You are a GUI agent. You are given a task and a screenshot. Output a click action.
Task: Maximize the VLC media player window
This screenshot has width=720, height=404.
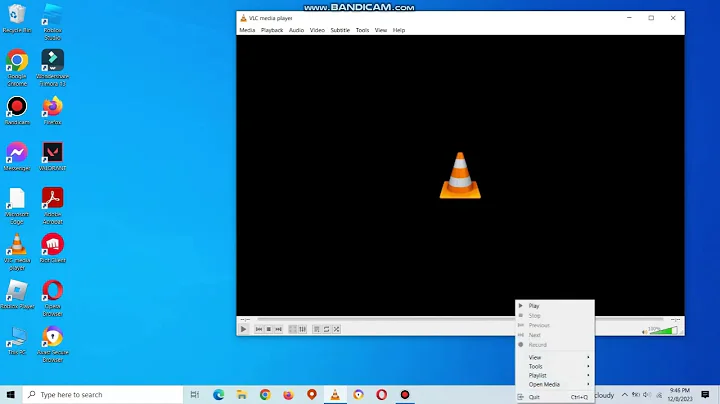click(651, 18)
